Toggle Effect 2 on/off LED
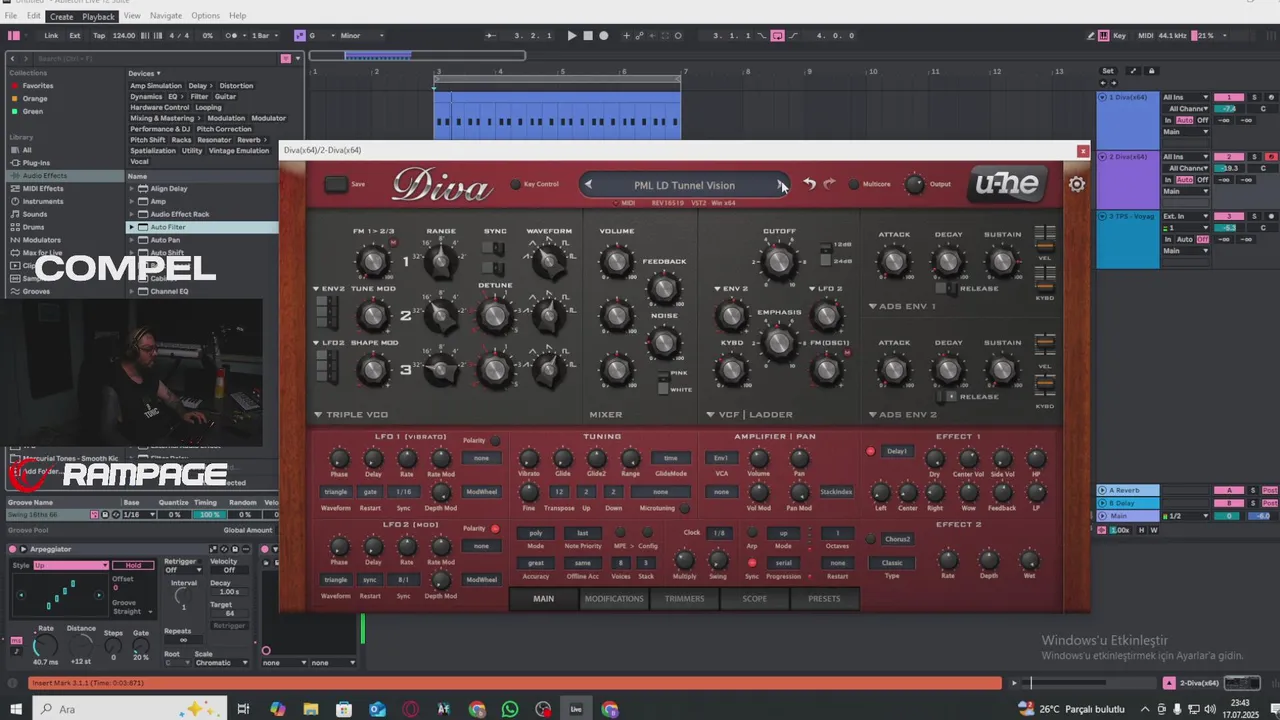This screenshot has height=720, width=1280. pyautogui.click(x=870, y=539)
